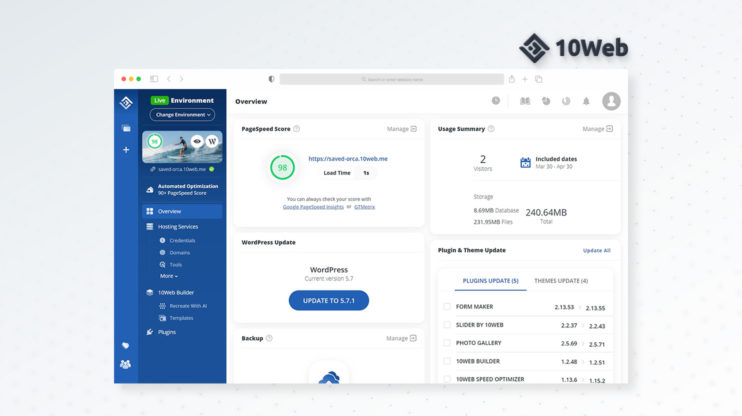Open 10Web Builder in the sidebar
The width and height of the screenshot is (742, 416).
click(176, 292)
